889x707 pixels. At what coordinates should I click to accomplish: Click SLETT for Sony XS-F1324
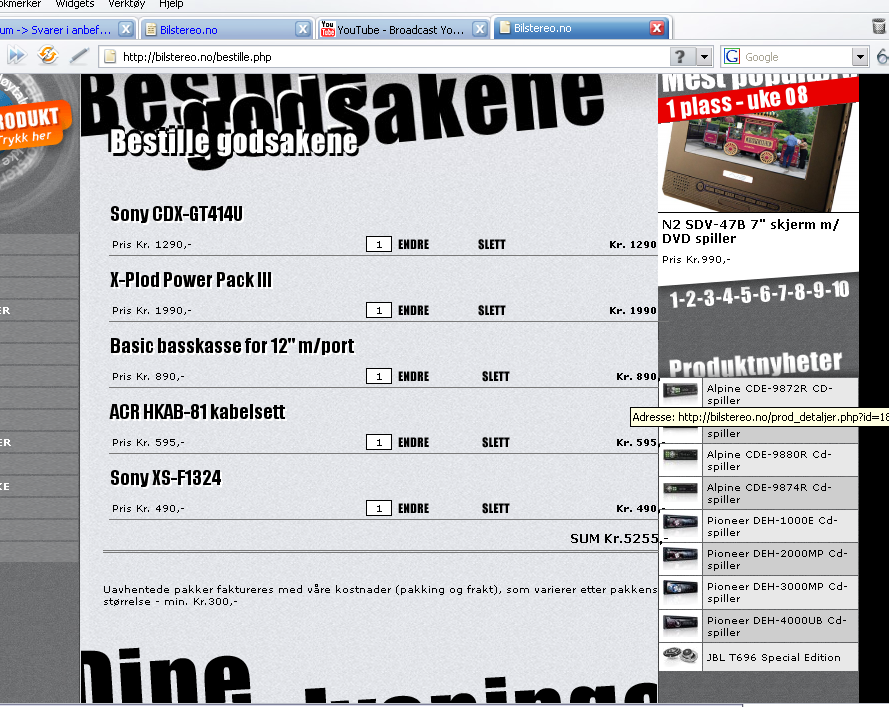pyautogui.click(x=496, y=509)
